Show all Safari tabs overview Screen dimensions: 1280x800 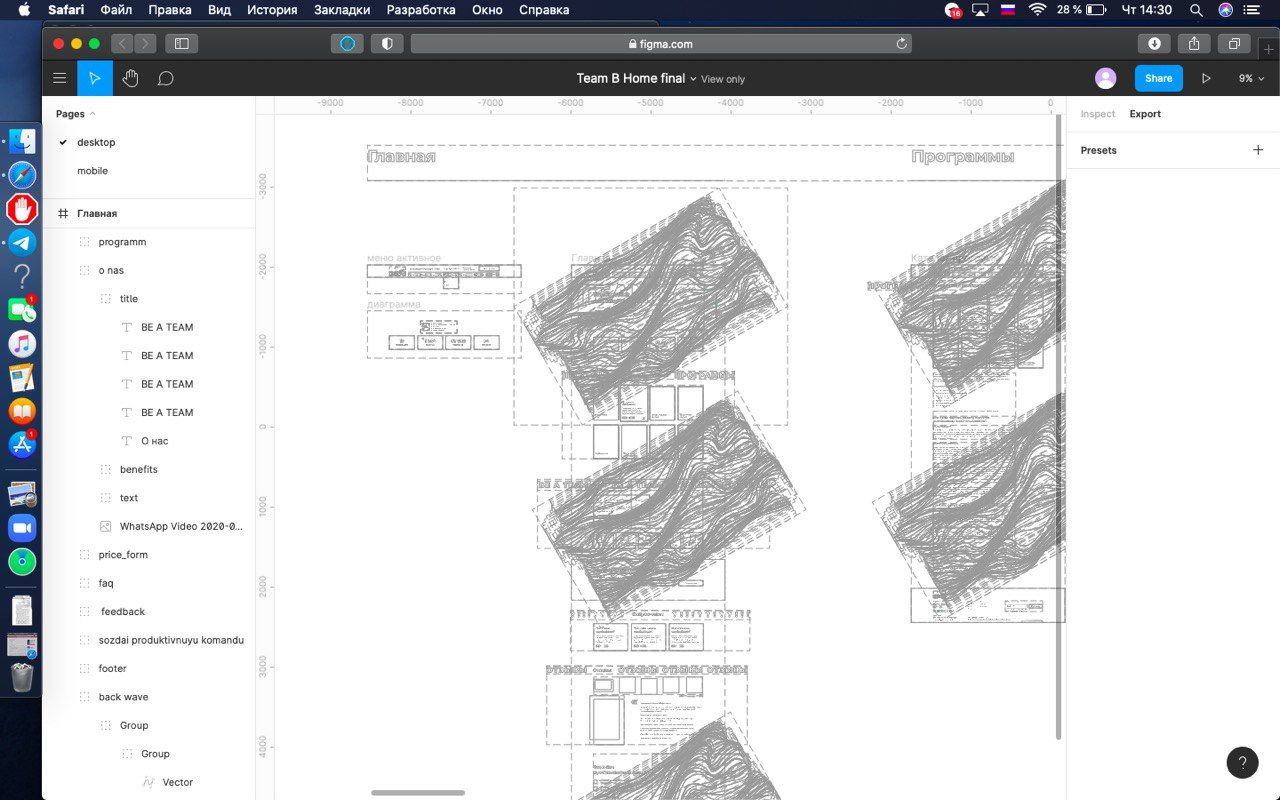point(1234,43)
